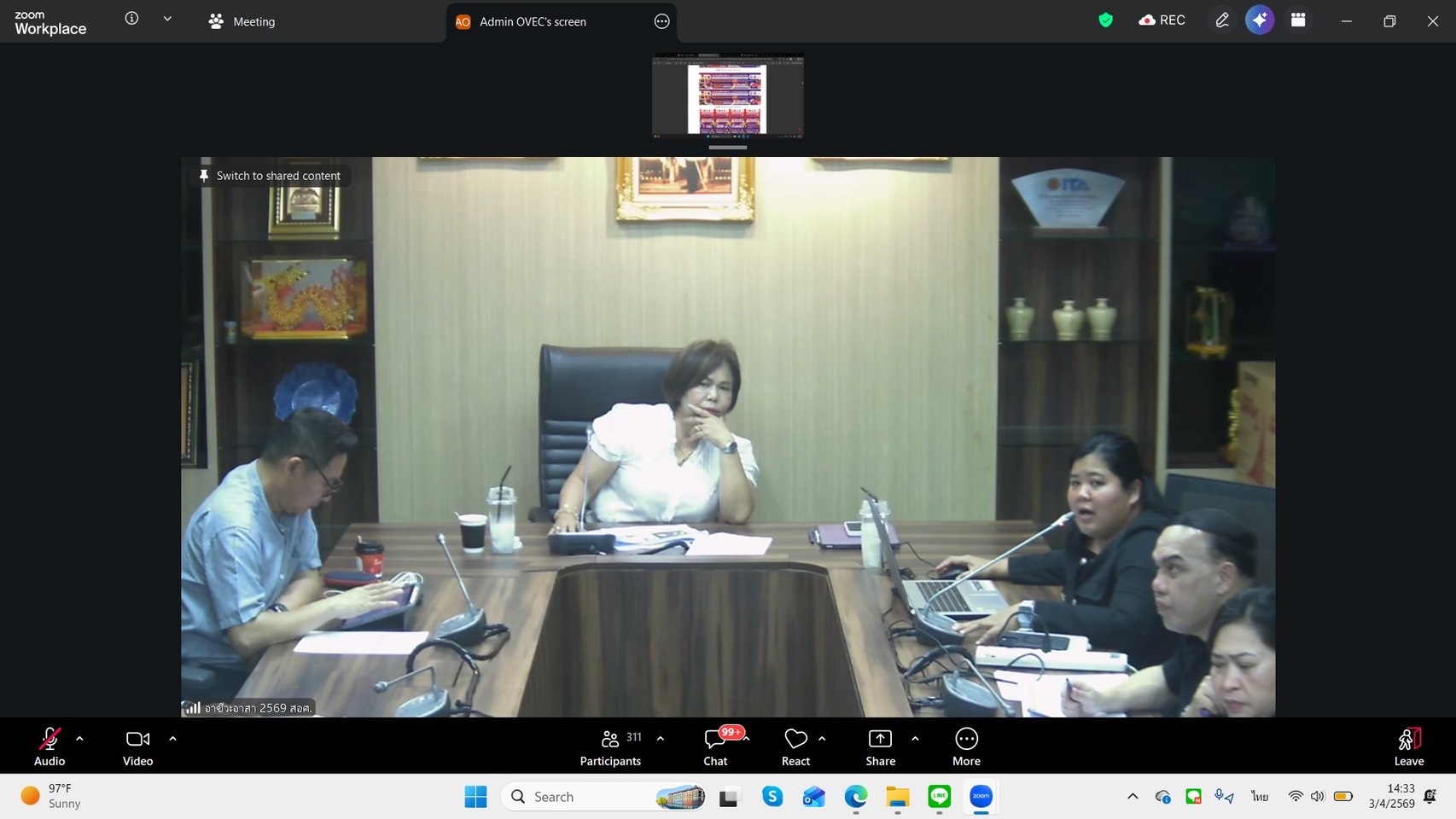Click the React heart icon
1456x819 pixels.
point(795,739)
